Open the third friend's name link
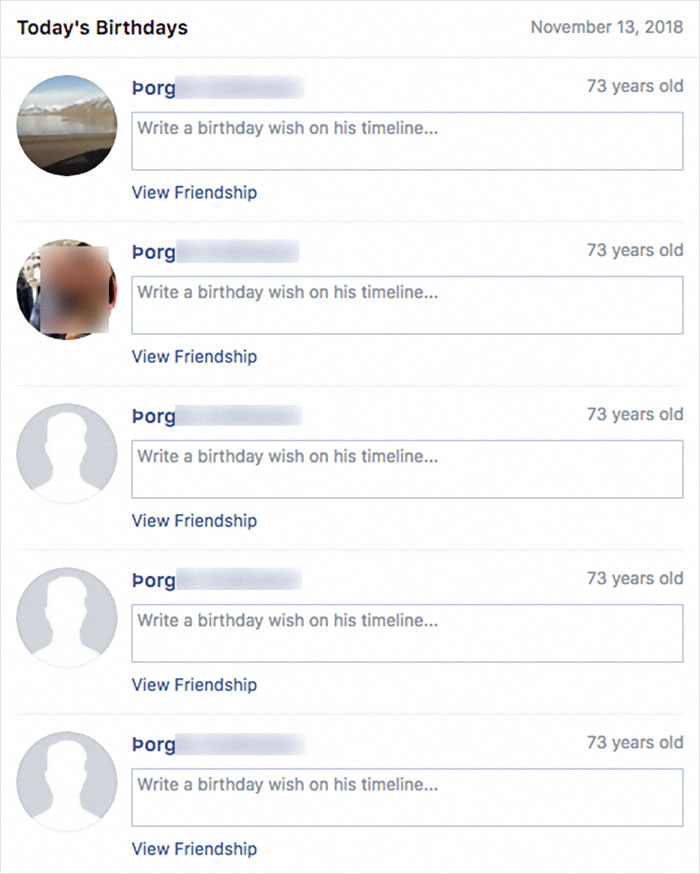This screenshot has height=874, width=700. point(148,414)
